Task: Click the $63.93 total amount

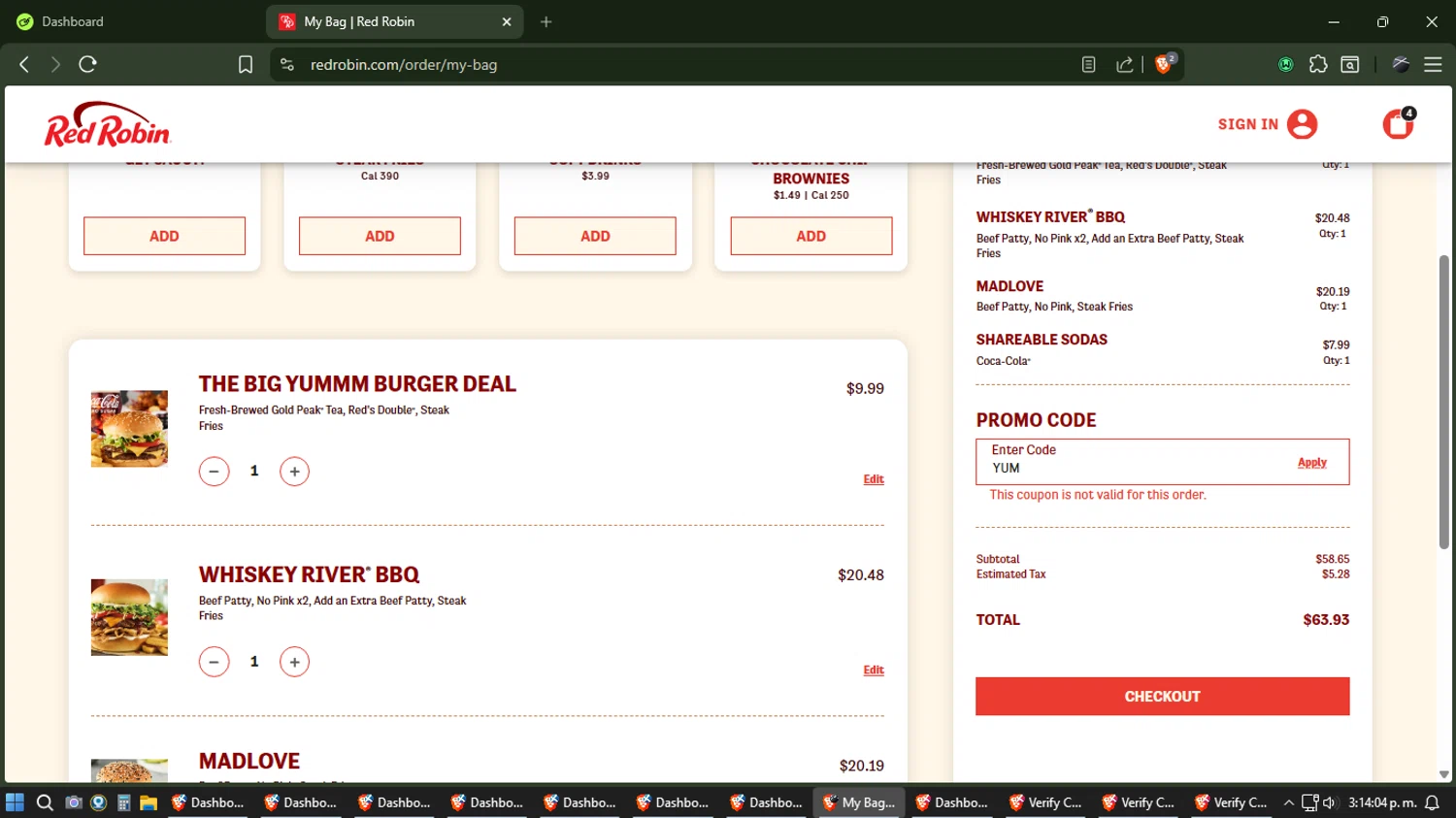Action: coord(1326,620)
